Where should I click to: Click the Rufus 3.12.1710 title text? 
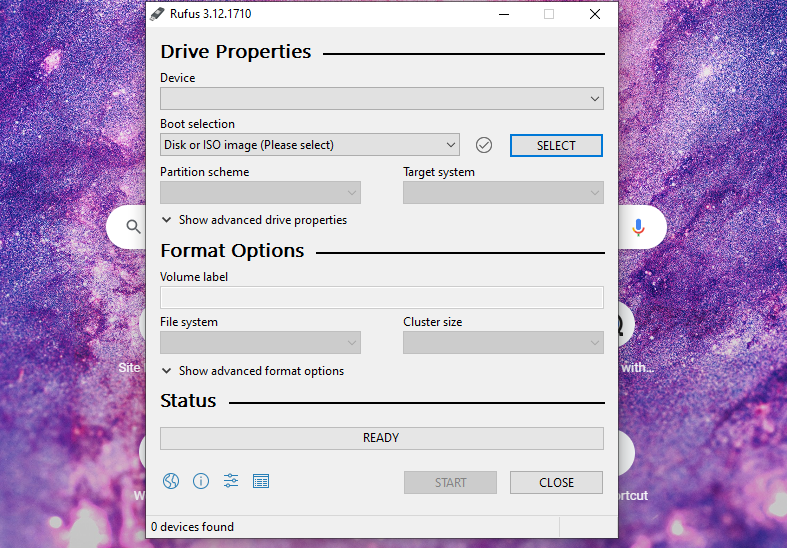click(x=210, y=14)
